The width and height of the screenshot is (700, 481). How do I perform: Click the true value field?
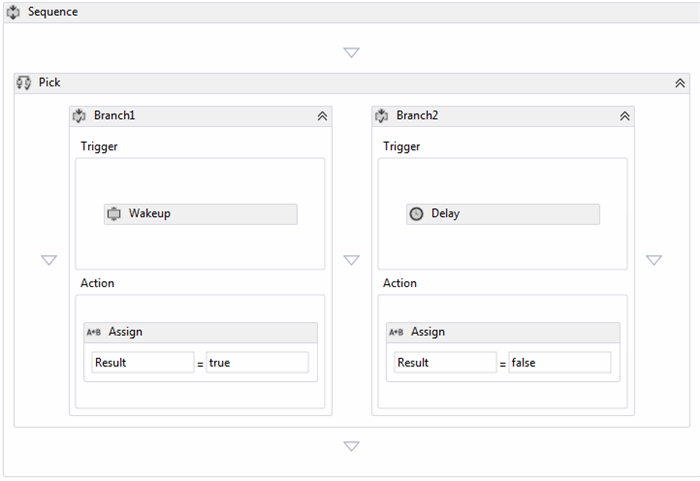point(257,363)
